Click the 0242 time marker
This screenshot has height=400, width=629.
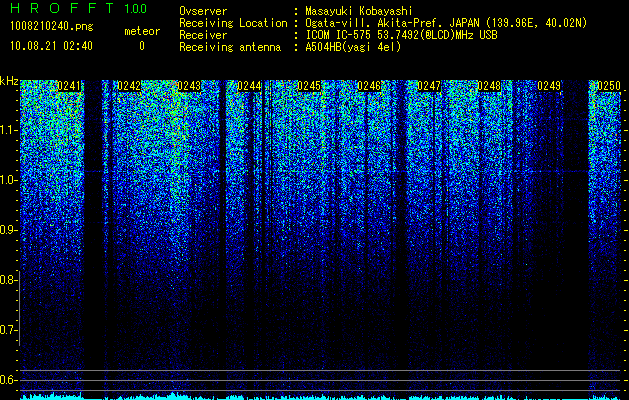[x=129, y=86]
